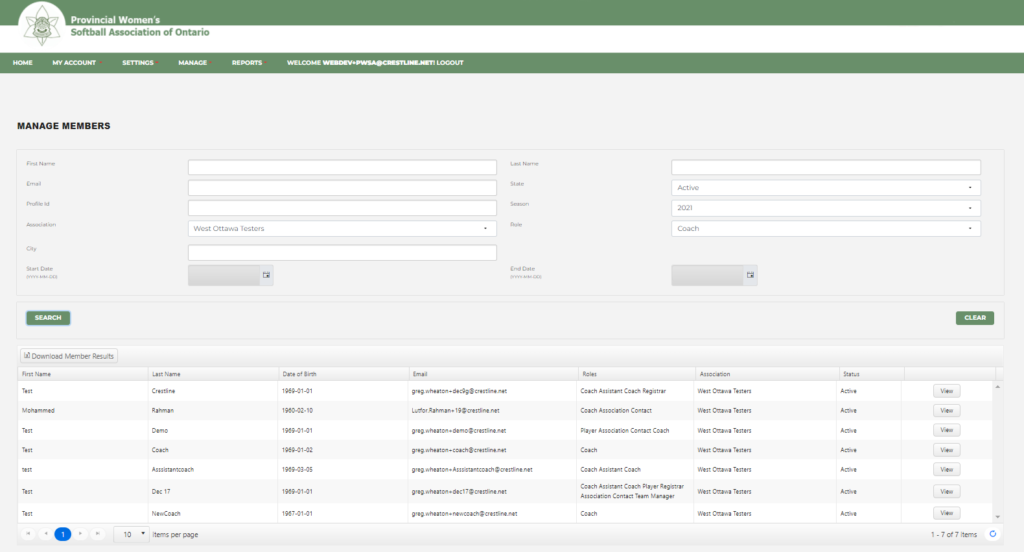1024x552 pixels.
Task: Jump to the last results page
Action: 97,535
